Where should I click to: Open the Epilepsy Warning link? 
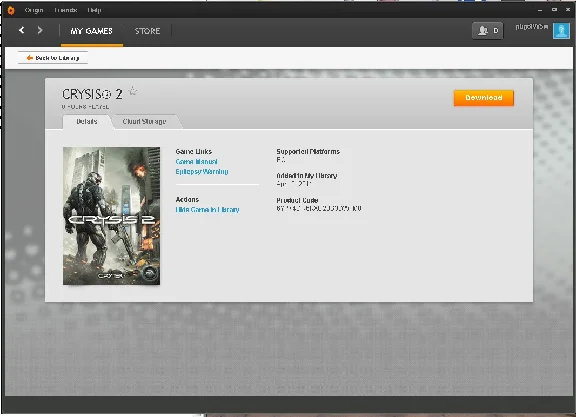[x=202, y=172]
